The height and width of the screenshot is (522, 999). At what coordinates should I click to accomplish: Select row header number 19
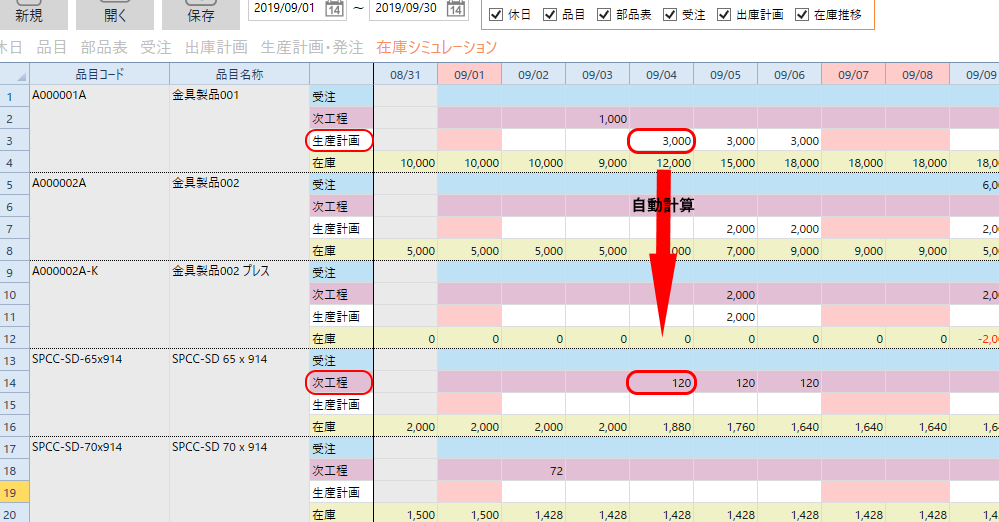[x=14, y=492]
